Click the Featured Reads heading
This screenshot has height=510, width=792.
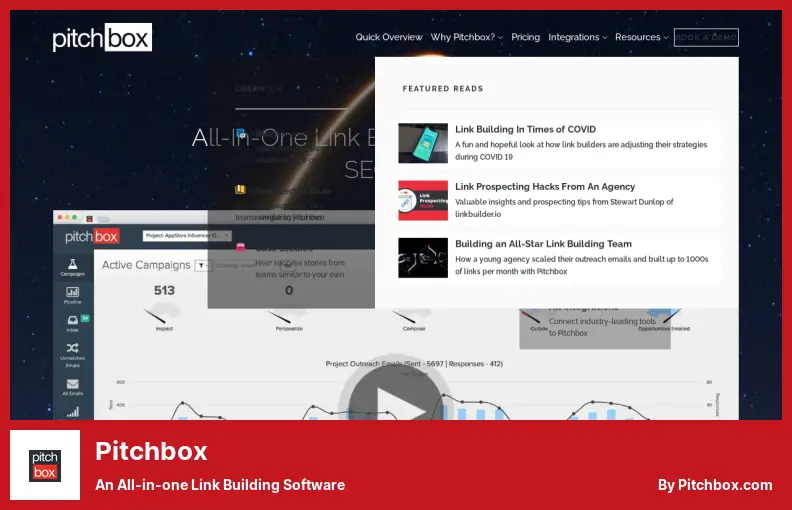pos(442,89)
